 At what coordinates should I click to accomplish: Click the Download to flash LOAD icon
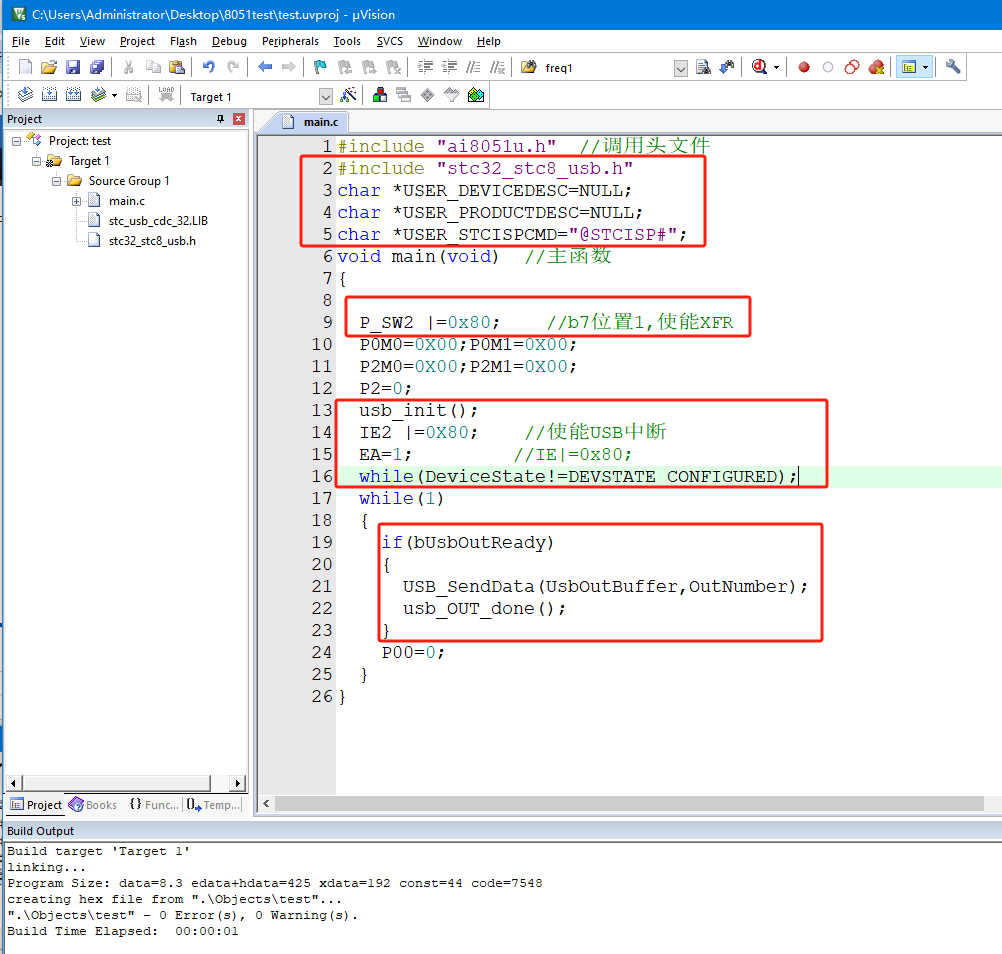(x=166, y=95)
